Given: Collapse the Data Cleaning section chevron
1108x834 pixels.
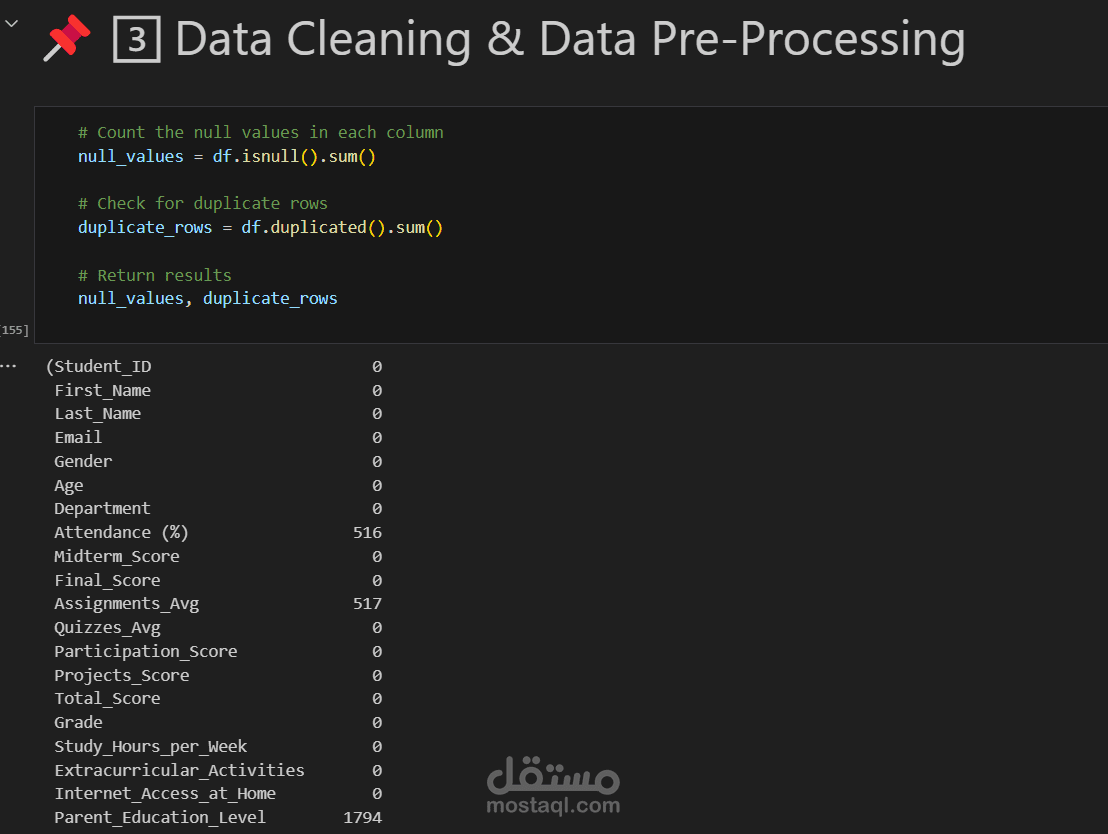Looking at the screenshot, I should tap(11, 23).
